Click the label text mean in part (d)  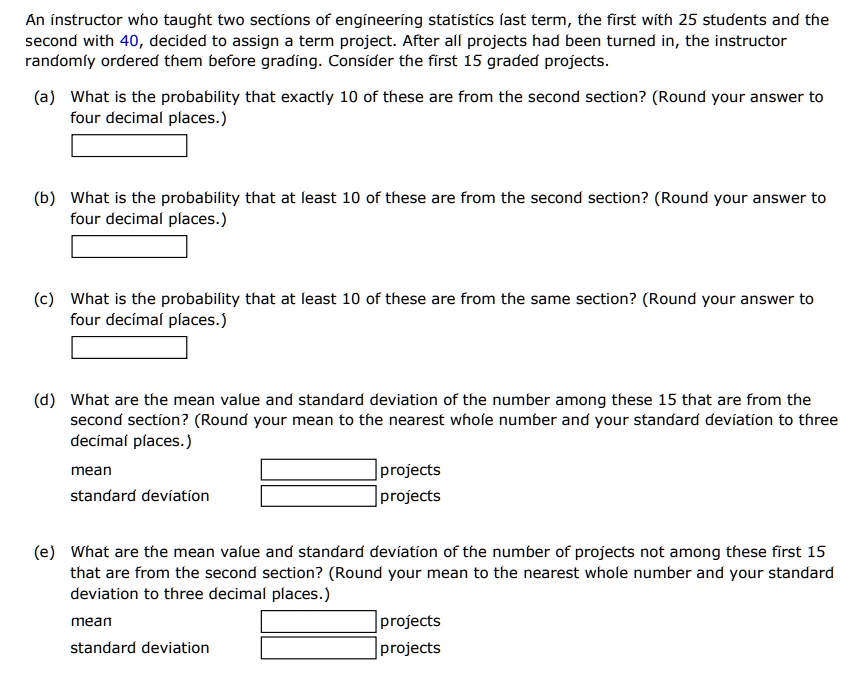(x=89, y=469)
